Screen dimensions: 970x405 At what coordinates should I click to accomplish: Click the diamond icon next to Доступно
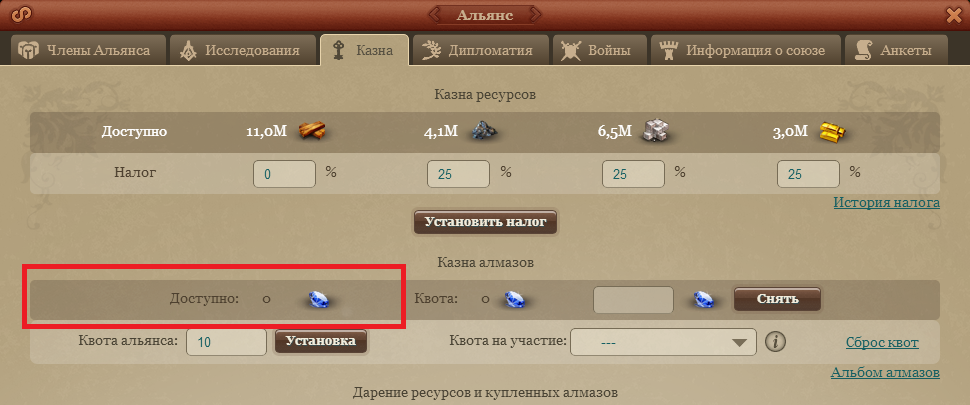(322, 299)
